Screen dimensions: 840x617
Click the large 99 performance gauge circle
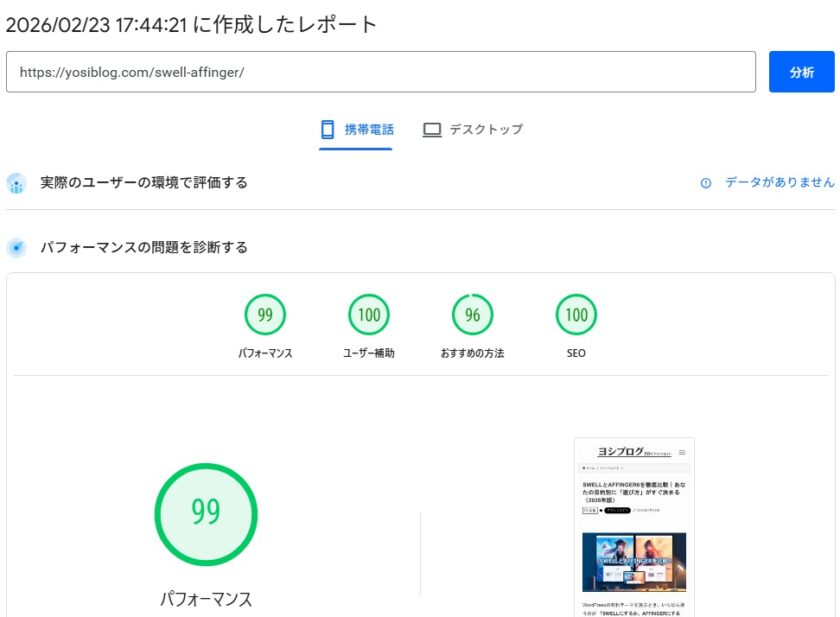click(x=206, y=512)
